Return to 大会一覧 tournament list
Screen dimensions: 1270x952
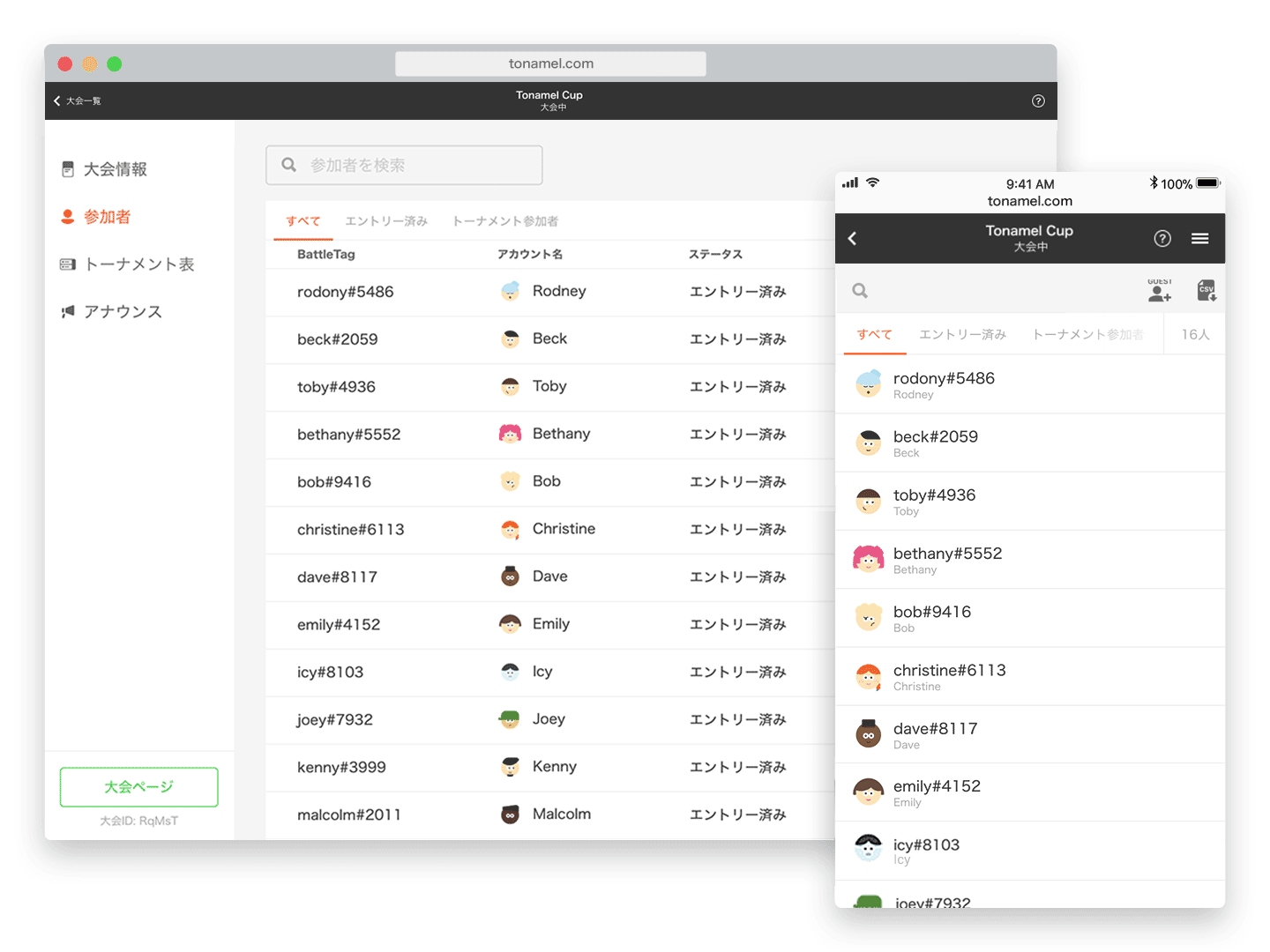click(78, 101)
